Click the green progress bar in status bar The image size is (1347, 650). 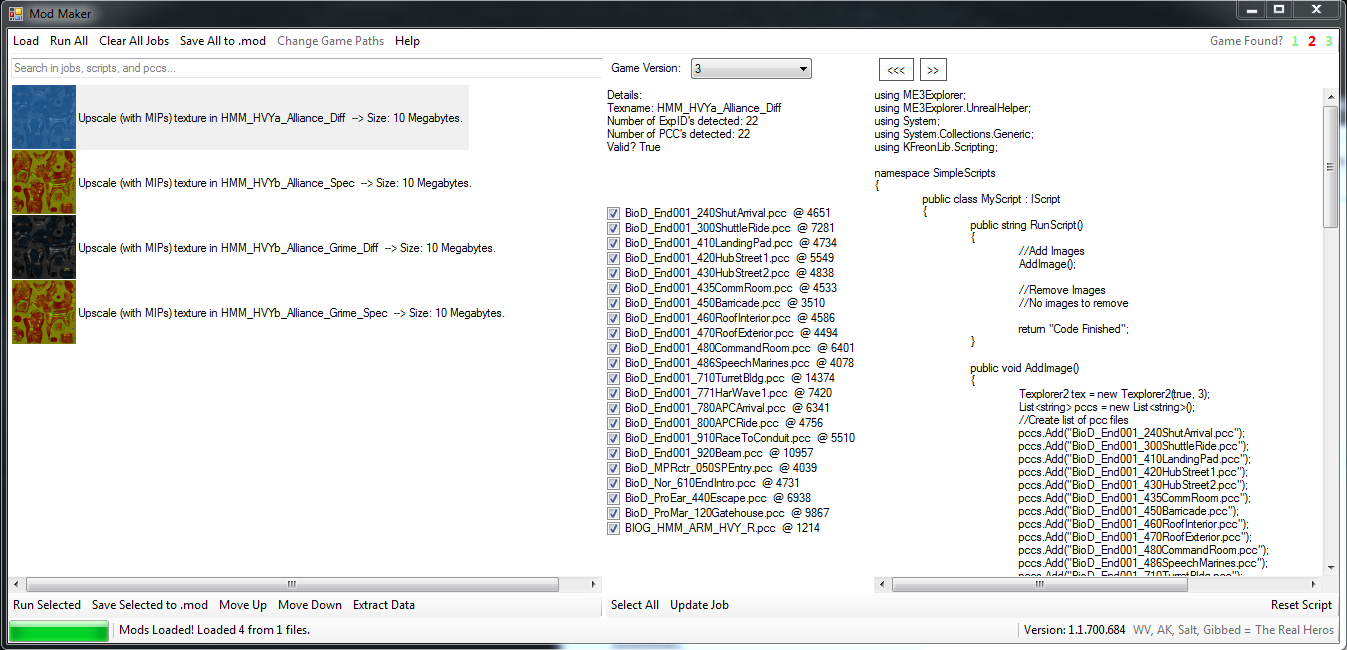[59, 631]
